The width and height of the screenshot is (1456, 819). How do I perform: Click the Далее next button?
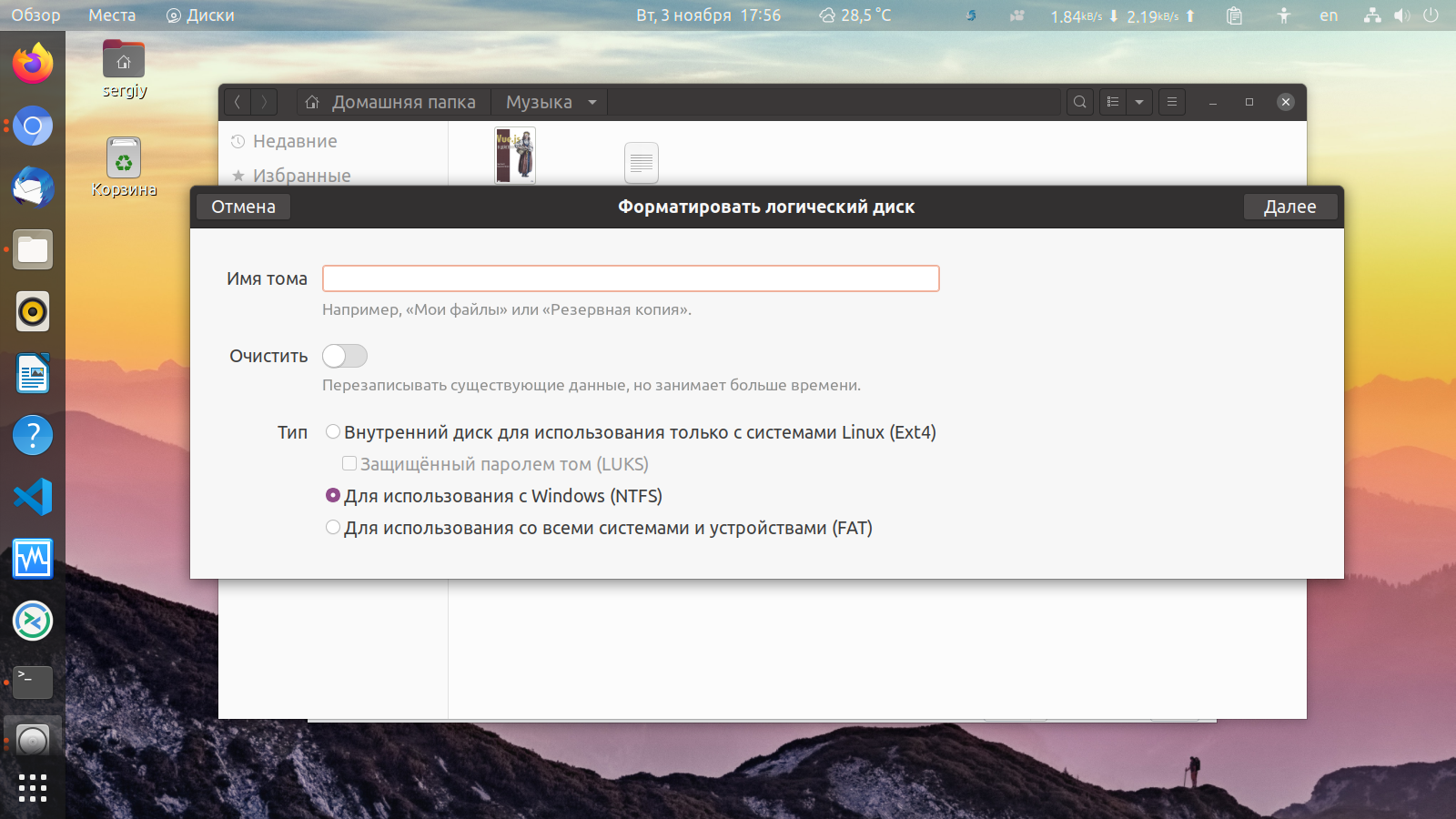tap(1290, 207)
